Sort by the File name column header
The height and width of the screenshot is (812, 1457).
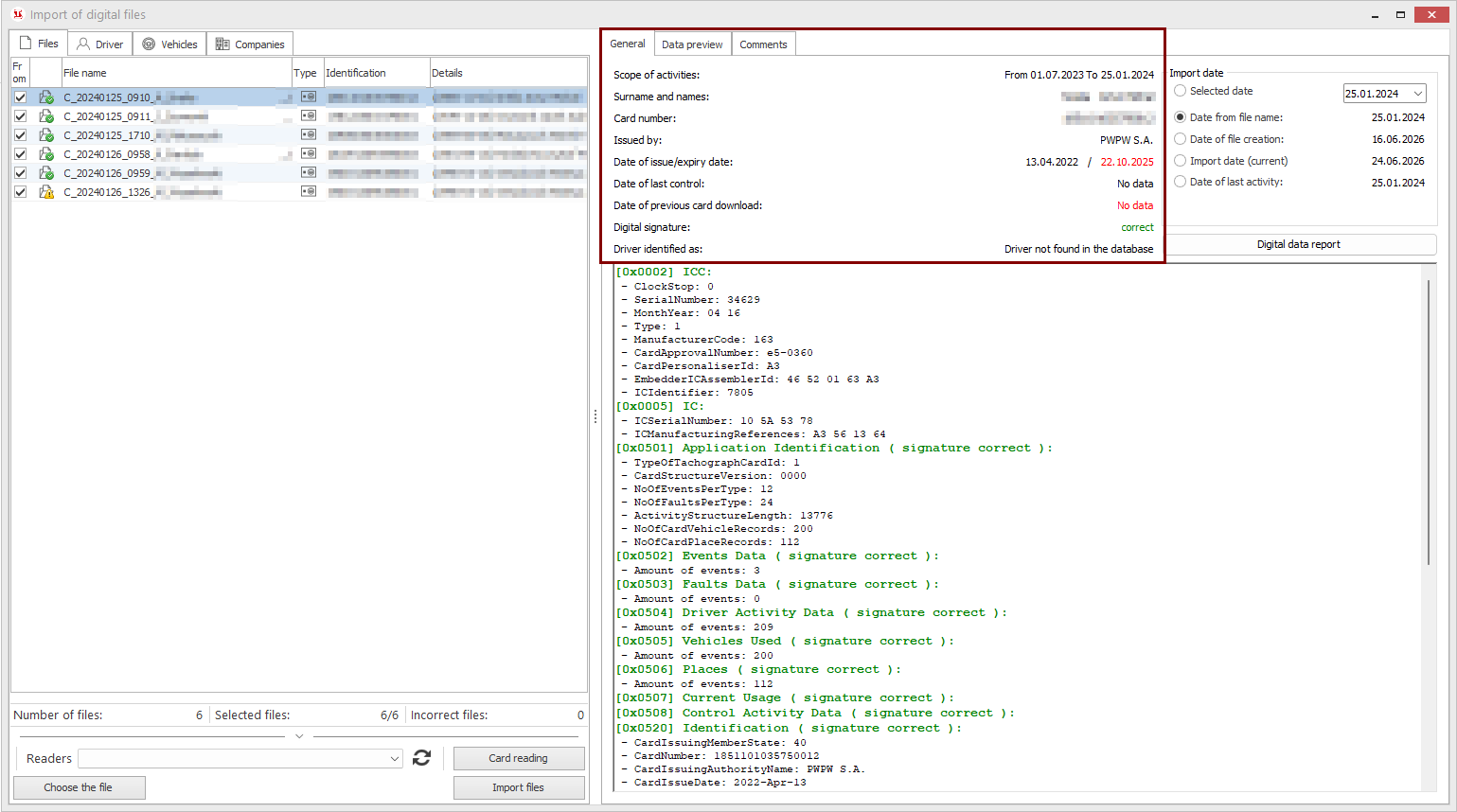[x=176, y=73]
